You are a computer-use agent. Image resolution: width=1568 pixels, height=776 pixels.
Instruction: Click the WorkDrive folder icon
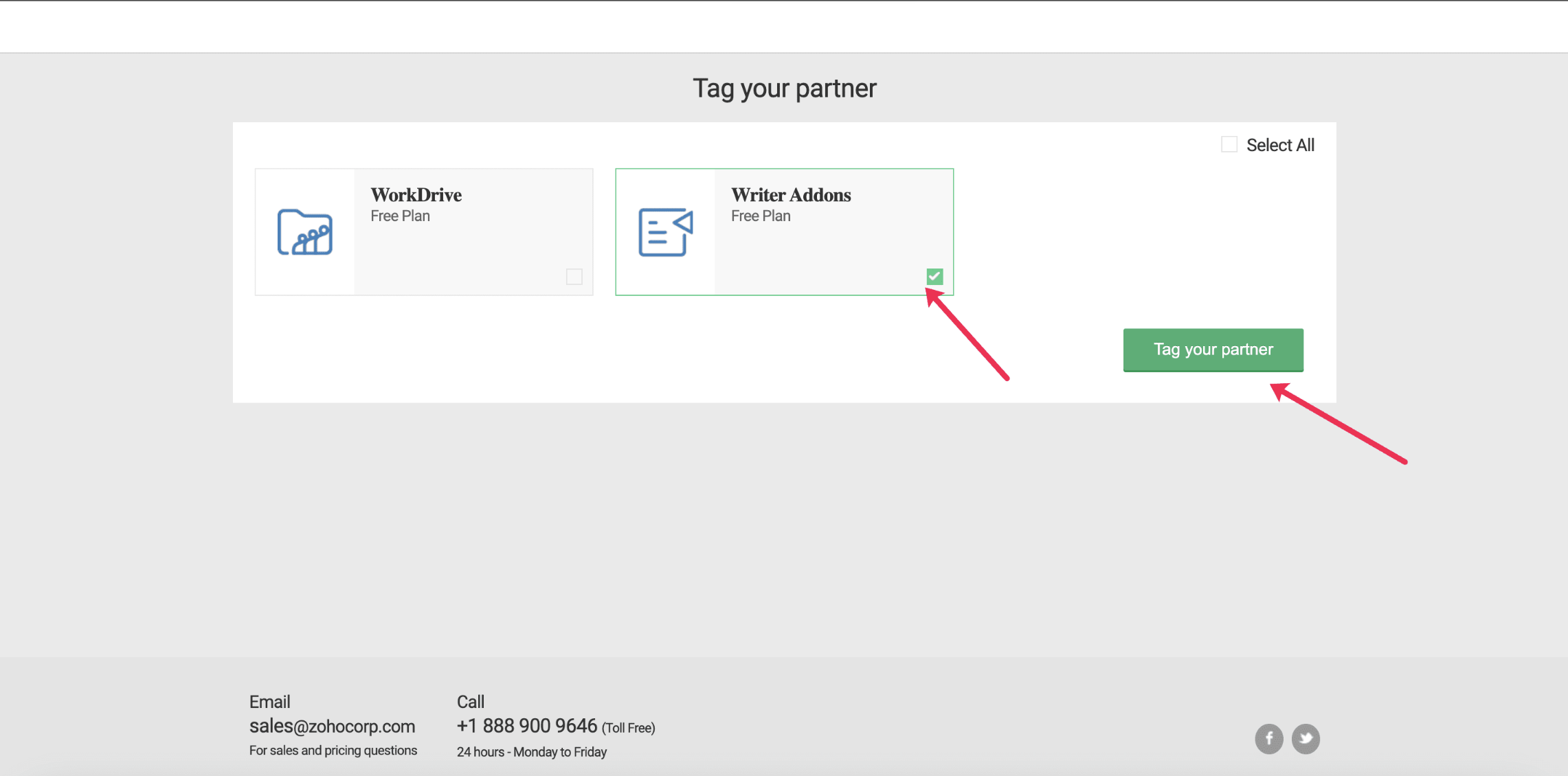305,232
